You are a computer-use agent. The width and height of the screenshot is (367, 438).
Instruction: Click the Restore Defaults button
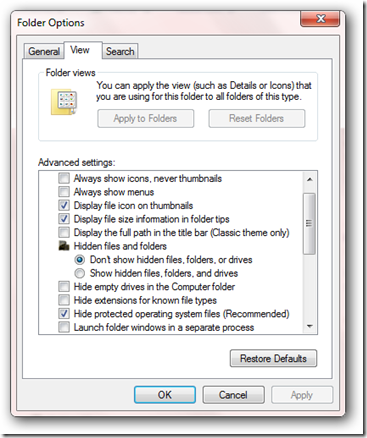click(x=273, y=359)
